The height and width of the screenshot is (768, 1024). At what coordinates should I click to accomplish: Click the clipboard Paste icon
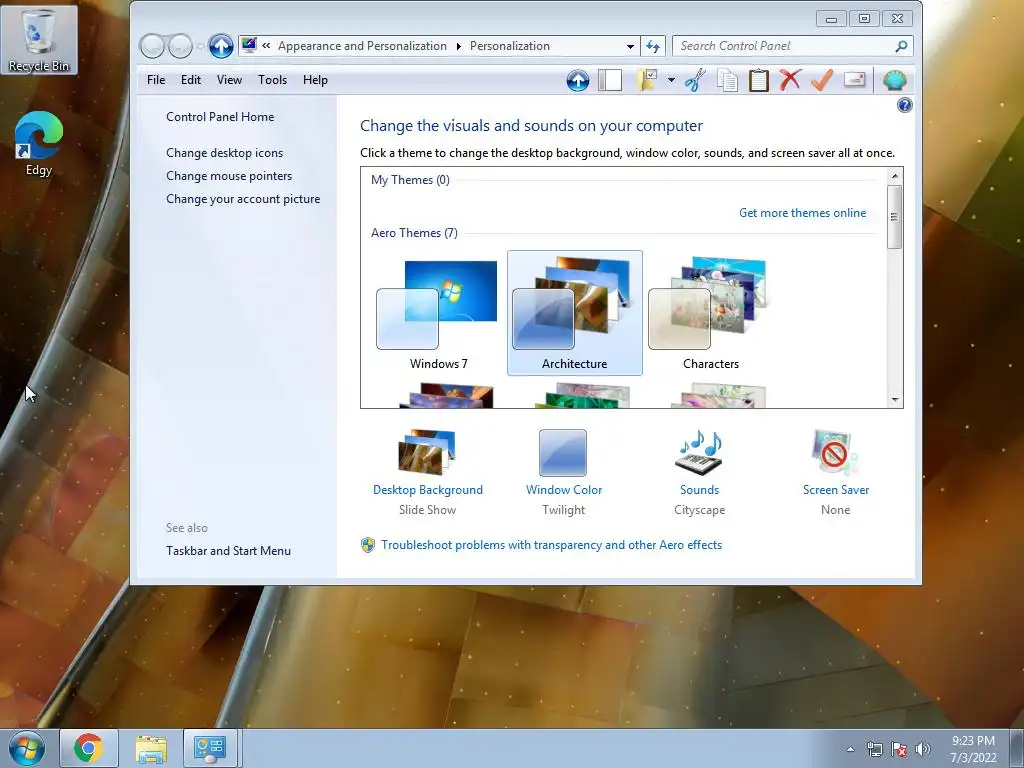point(758,80)
